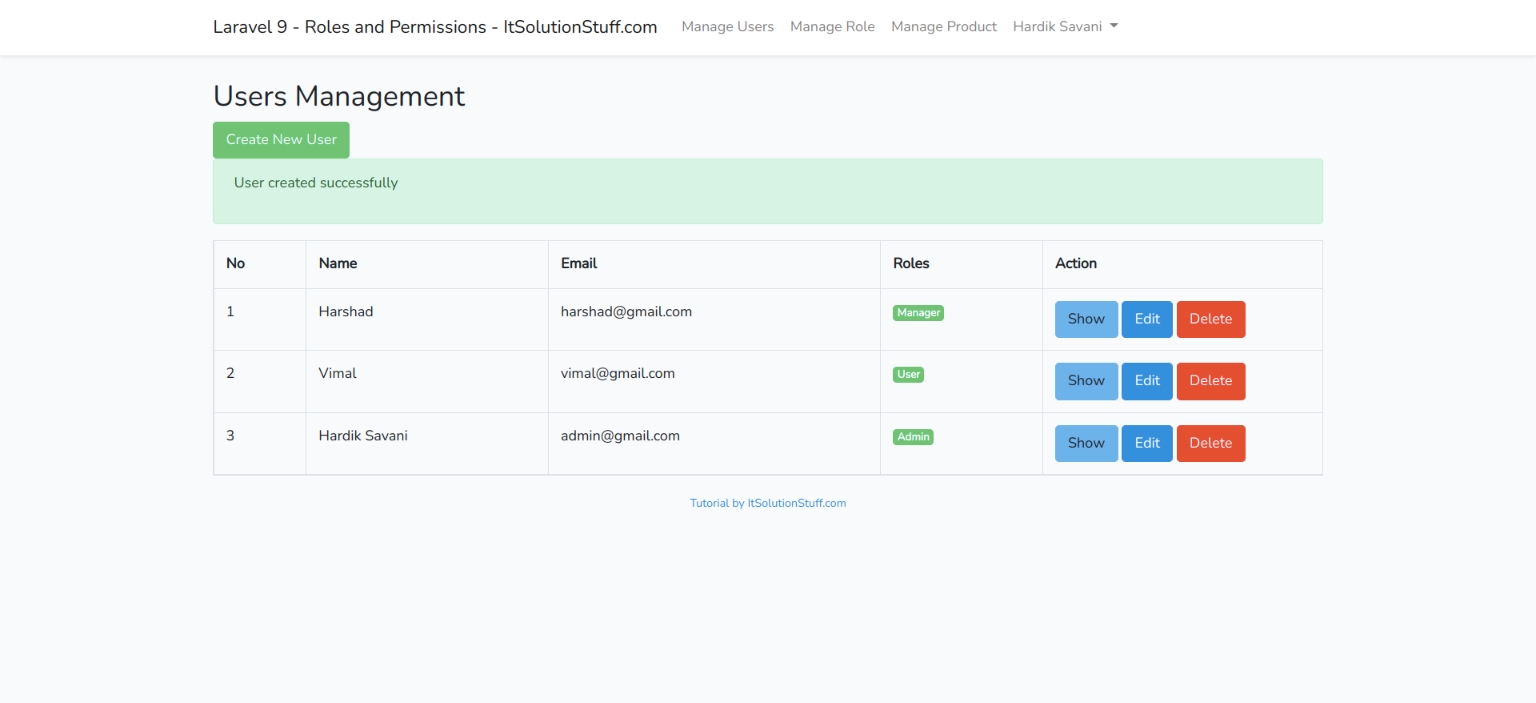Click the green User role badge
Image resolution: width=1536 pixels, height=703 pixels.
click(x=908, y=375)
